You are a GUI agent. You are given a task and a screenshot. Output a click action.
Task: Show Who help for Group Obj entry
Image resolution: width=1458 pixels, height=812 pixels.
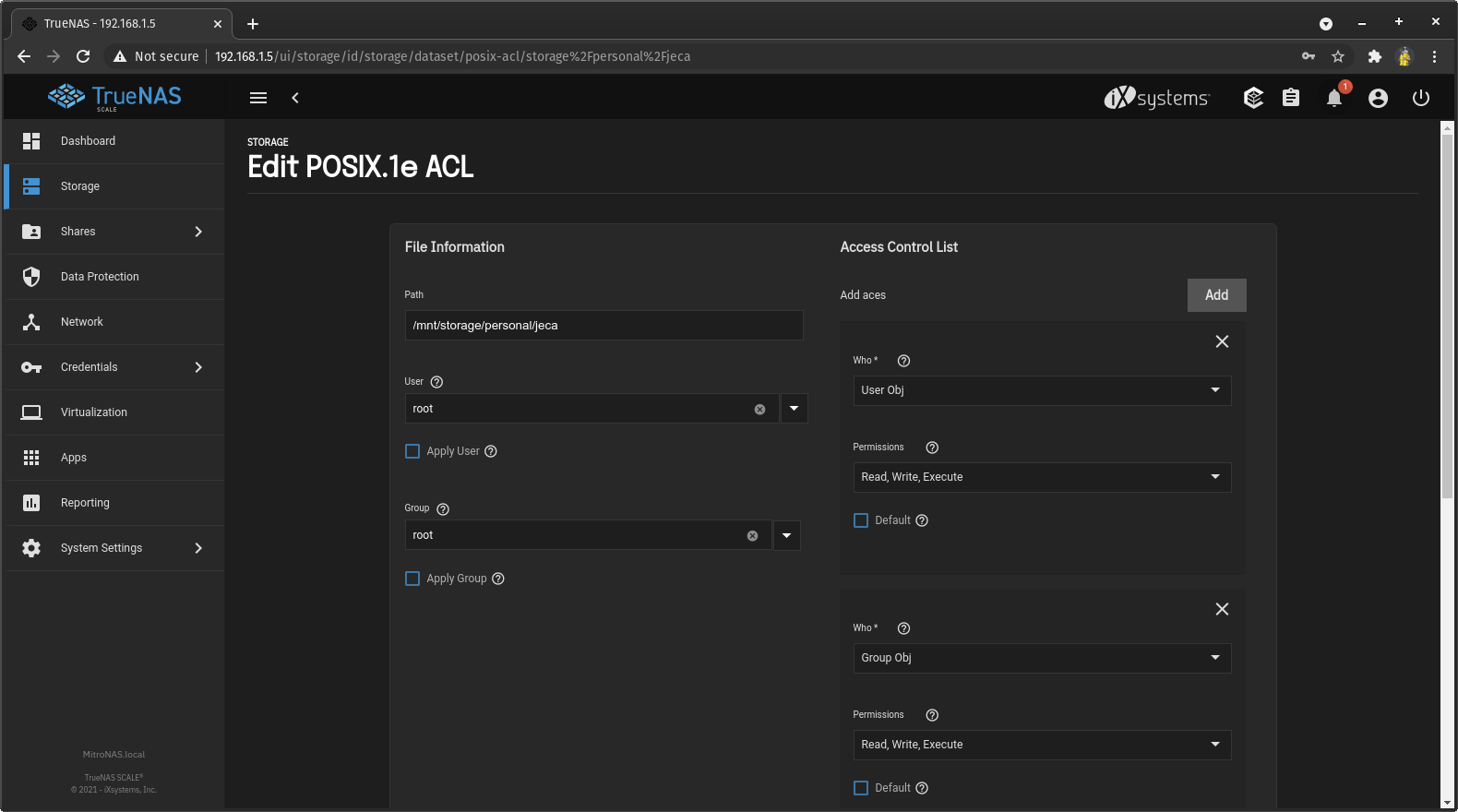904,628
